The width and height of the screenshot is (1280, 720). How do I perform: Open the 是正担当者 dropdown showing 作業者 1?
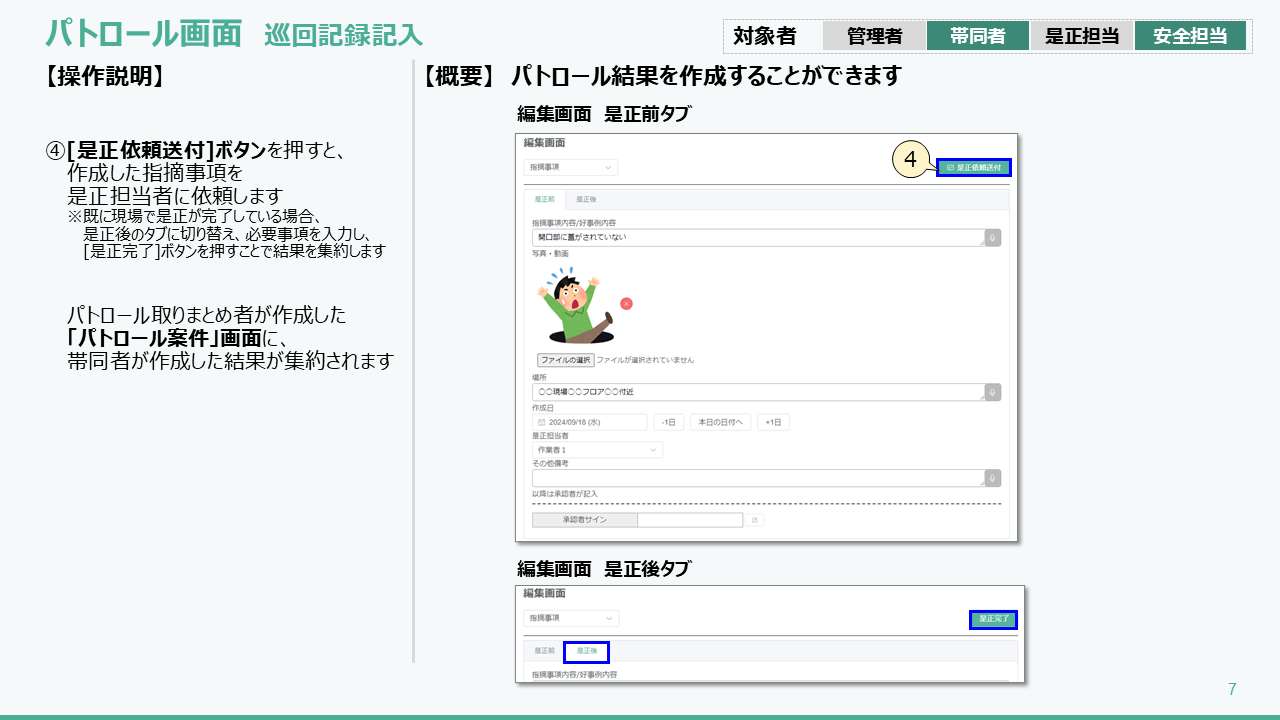597,450
